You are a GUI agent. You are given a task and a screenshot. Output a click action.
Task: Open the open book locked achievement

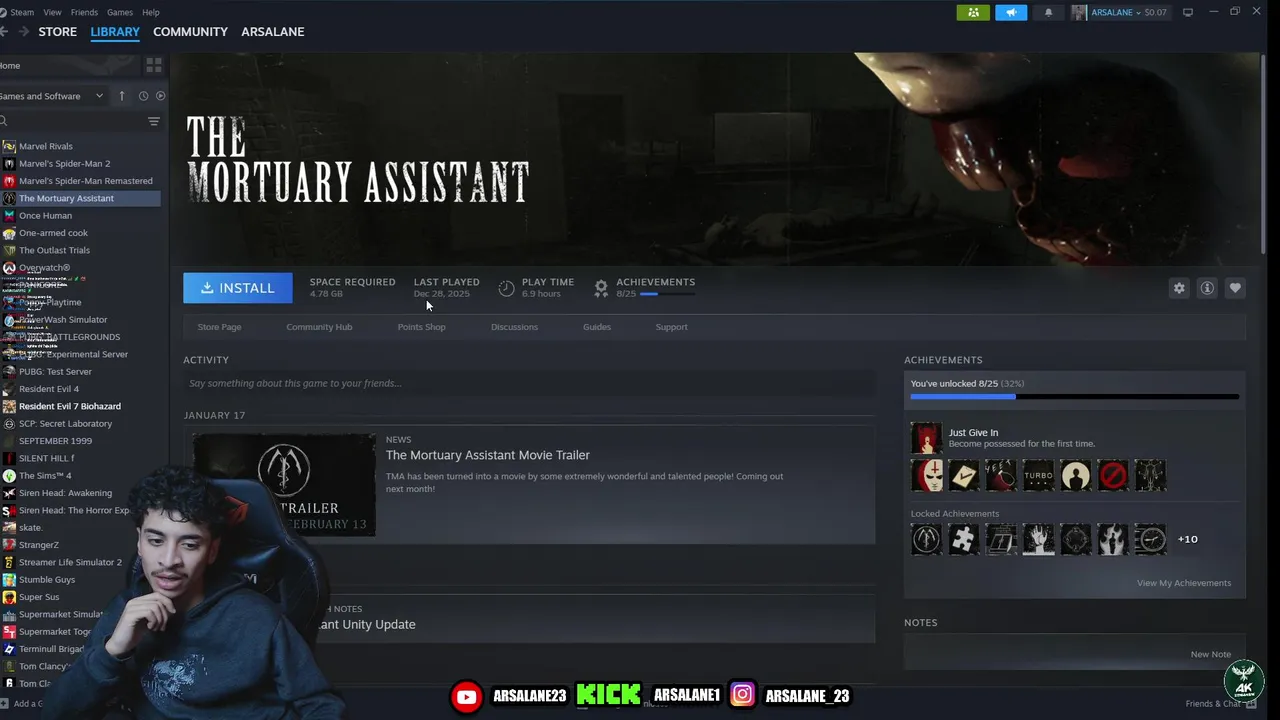tap(1001, 540)
